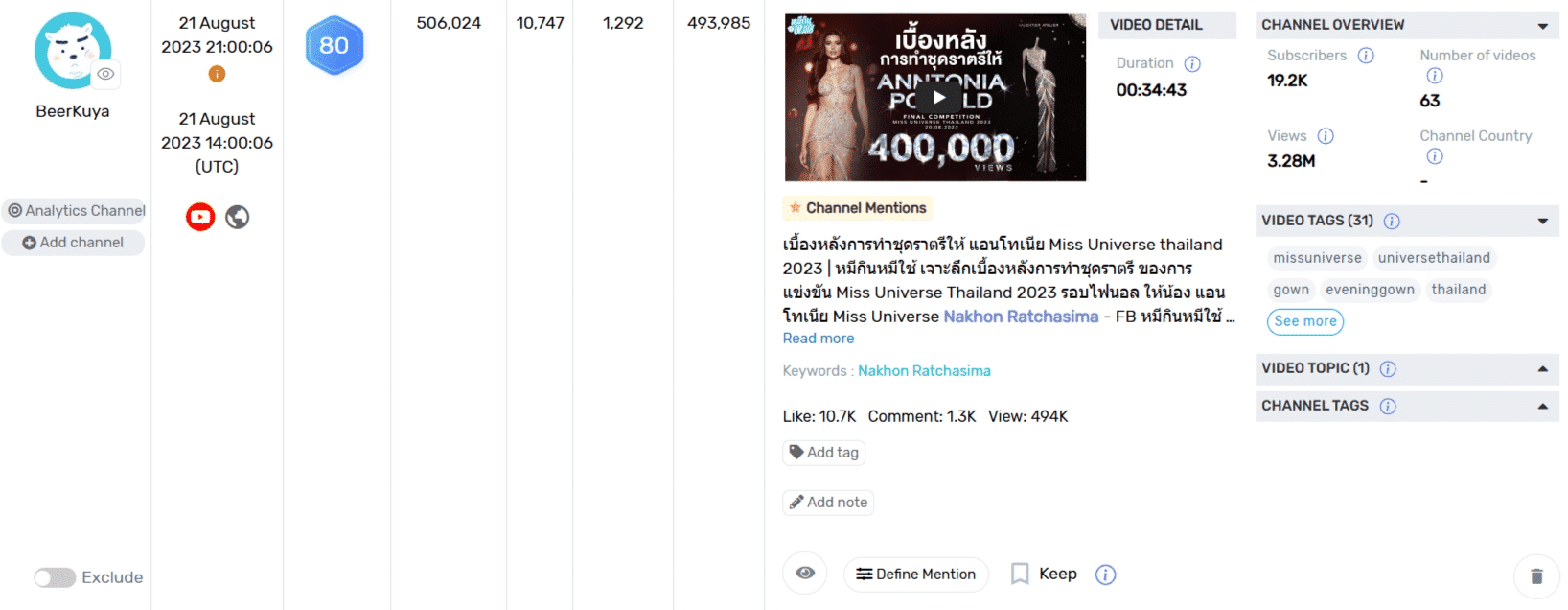
Task: Play the Miss Universe video thumbnail
Action: tap(939, 97)
